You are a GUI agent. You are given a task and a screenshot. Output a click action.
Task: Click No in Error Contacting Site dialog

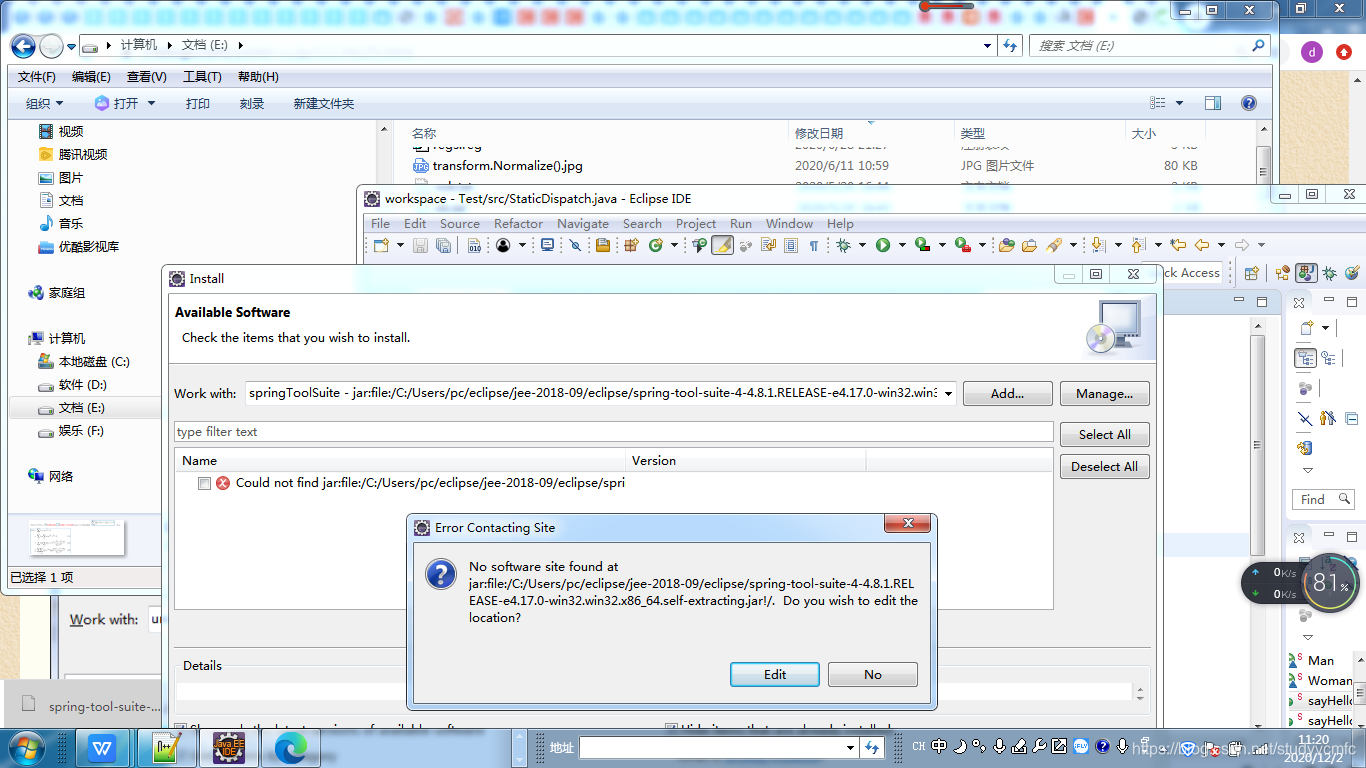873,675
